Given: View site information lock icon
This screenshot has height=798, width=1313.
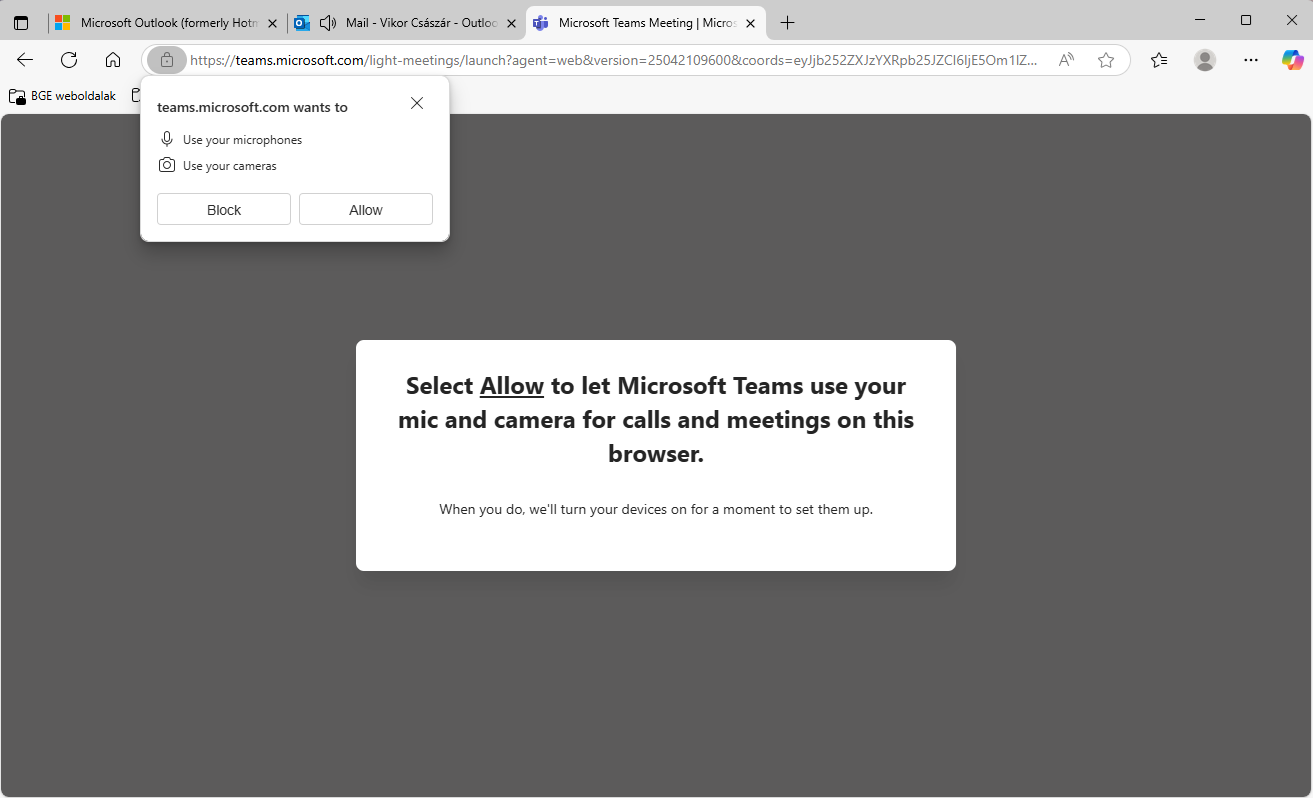Looking at the screenshot, I should [167, 60].
